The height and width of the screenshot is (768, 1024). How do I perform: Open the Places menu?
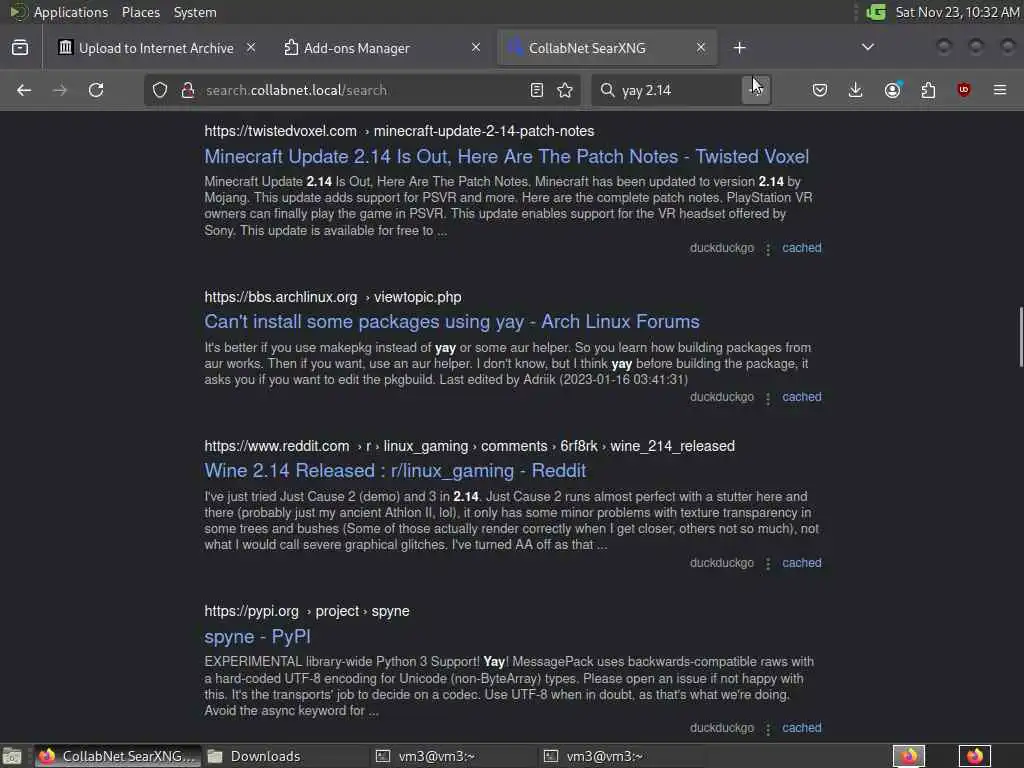140,12
